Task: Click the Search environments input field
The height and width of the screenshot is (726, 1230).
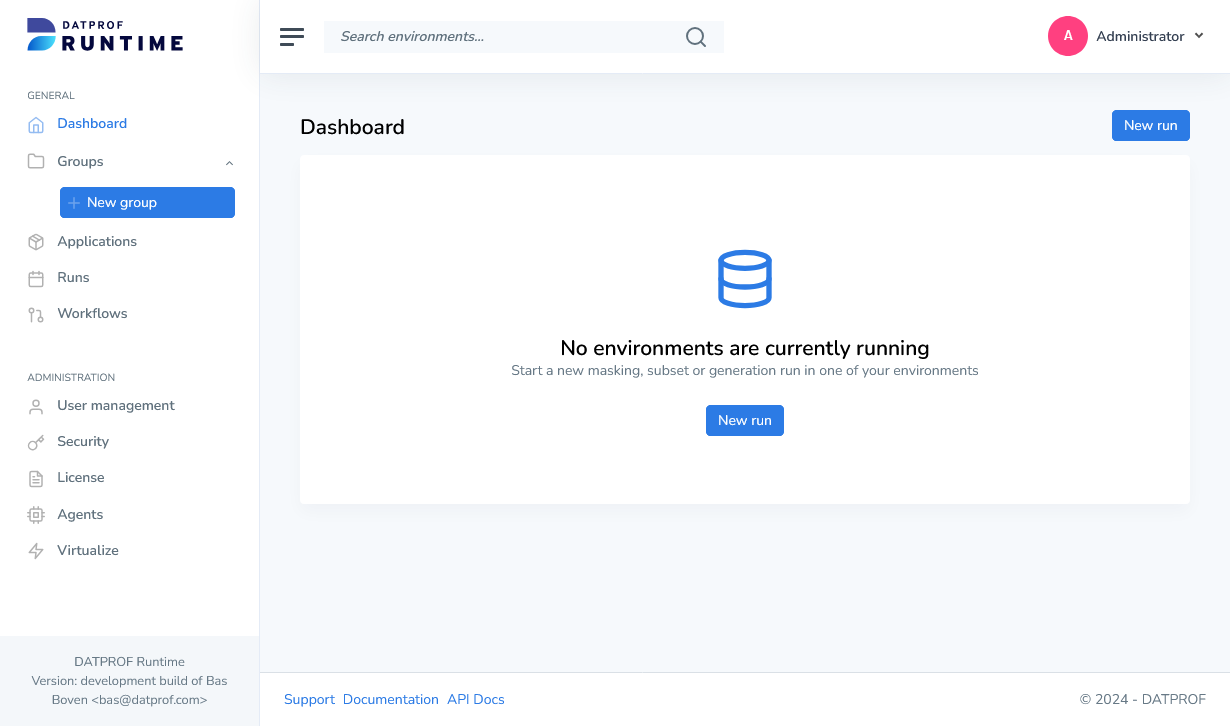Action: [524, 37]
